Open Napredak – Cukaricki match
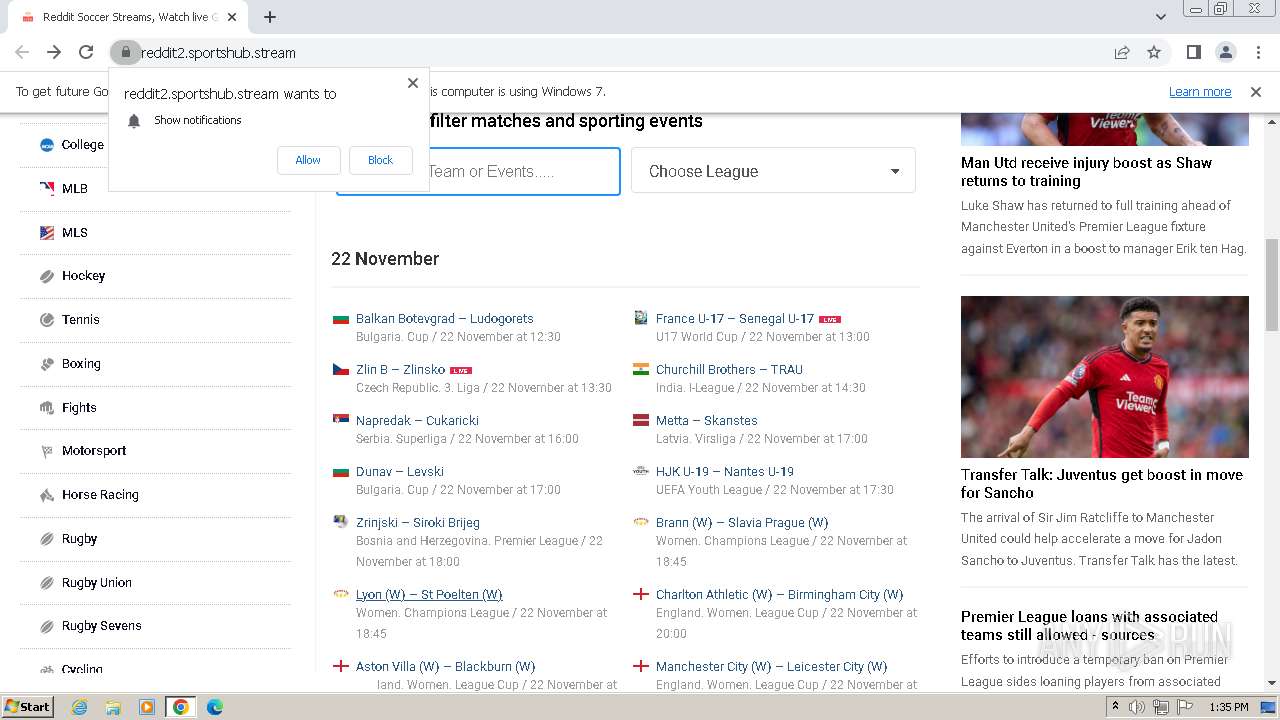1280x720 pixels. point(417,420)
